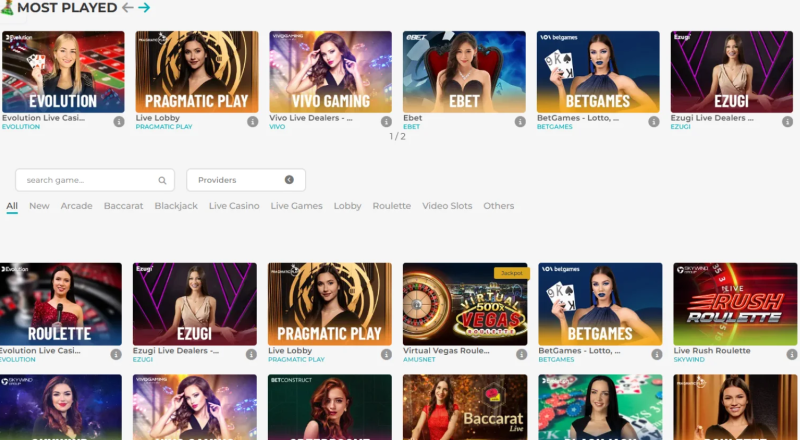Open info icon for Vivo Live Dealers
The width and height of the screenshot is (800, 440).
386,121
